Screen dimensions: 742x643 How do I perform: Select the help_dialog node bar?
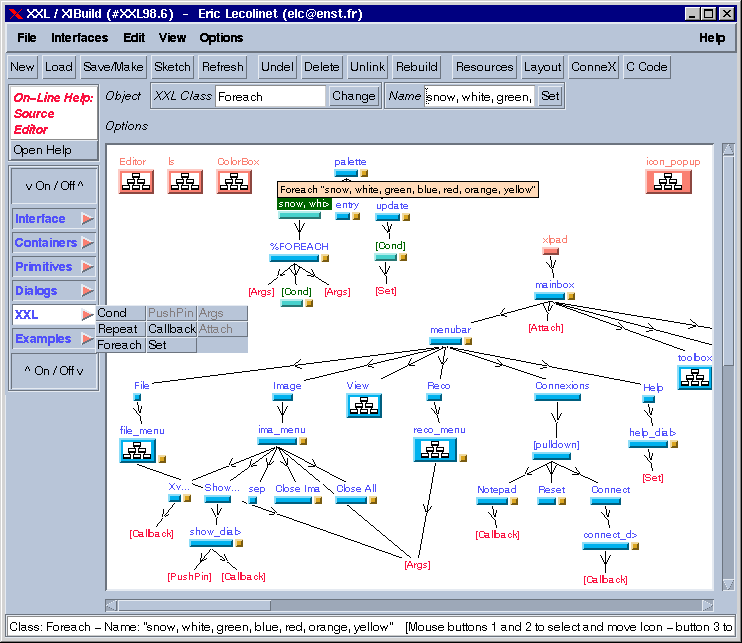click(x=648, y=444)
